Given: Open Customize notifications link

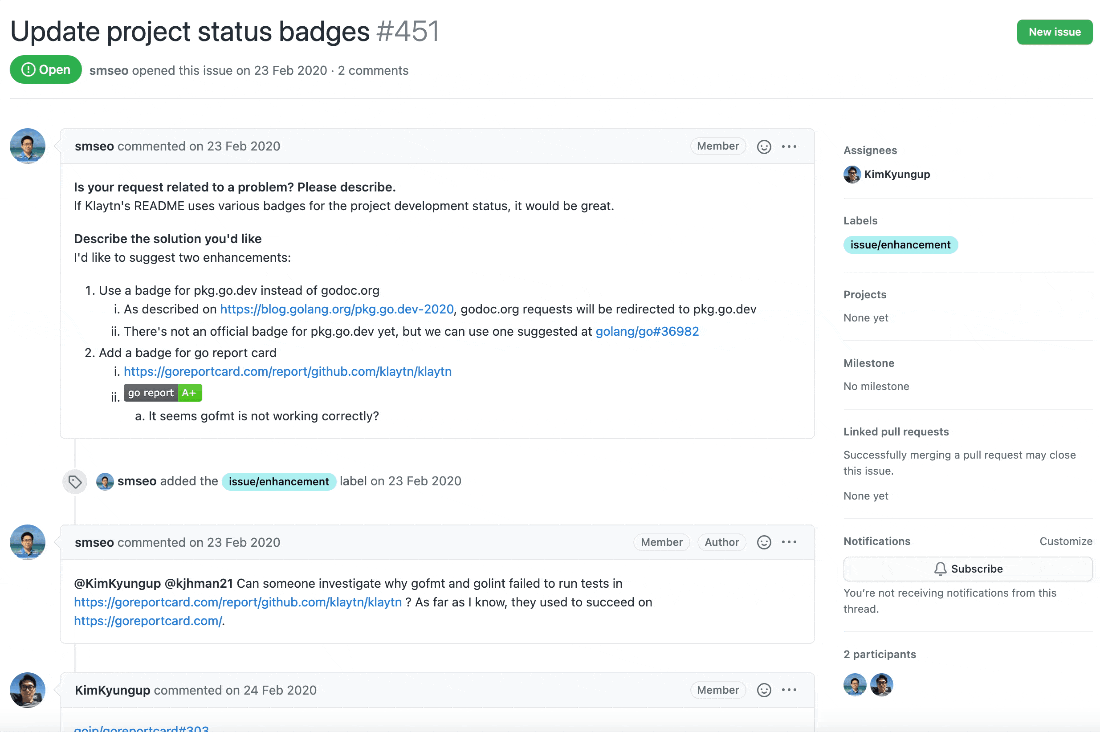Looking at the screenshot, I should pyautogui.click(x=1065, y=541).
